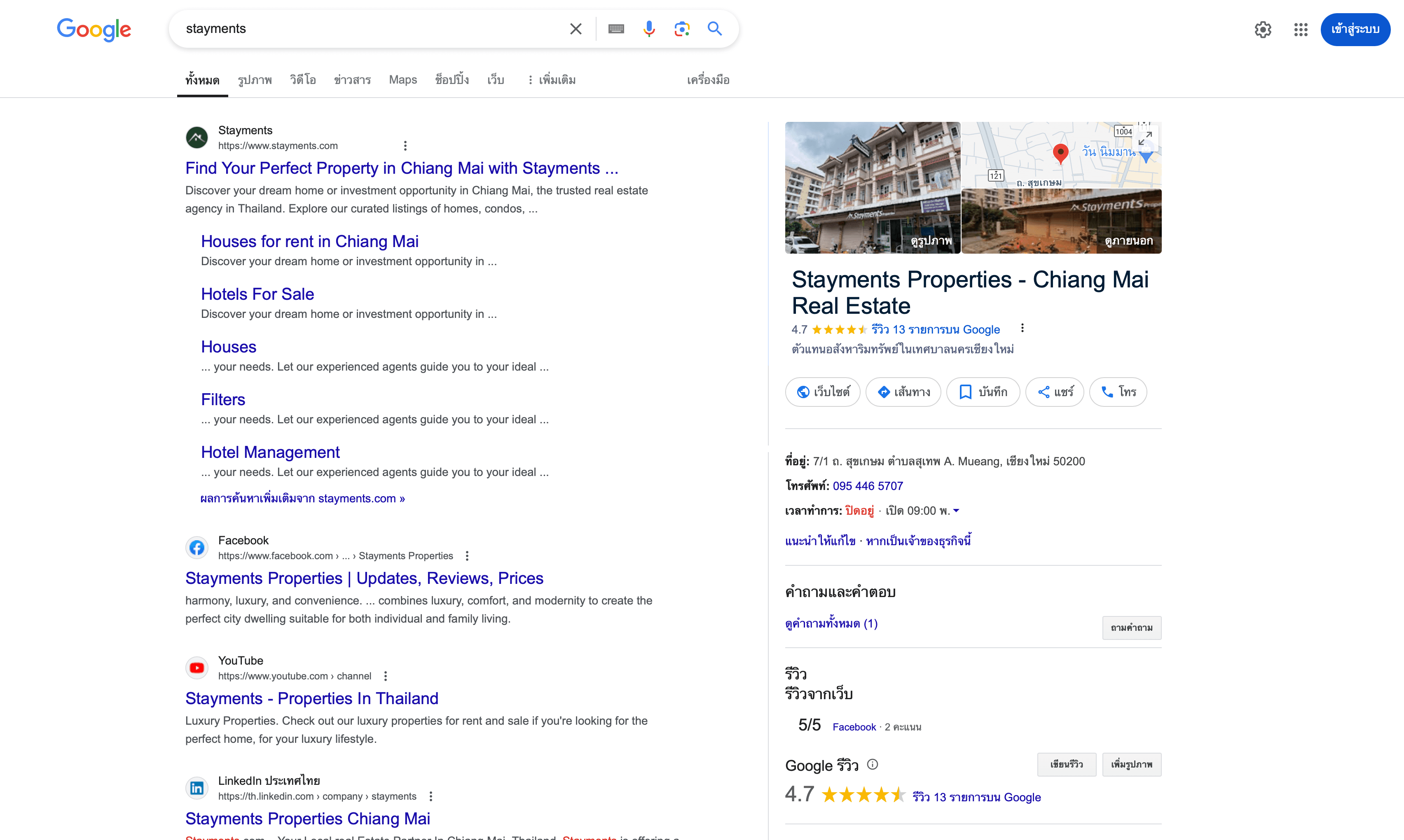Click the เขียนรีวิว write review button
The width and height of the screenshot is (1404, 840).
click(x=1067, y=765)
